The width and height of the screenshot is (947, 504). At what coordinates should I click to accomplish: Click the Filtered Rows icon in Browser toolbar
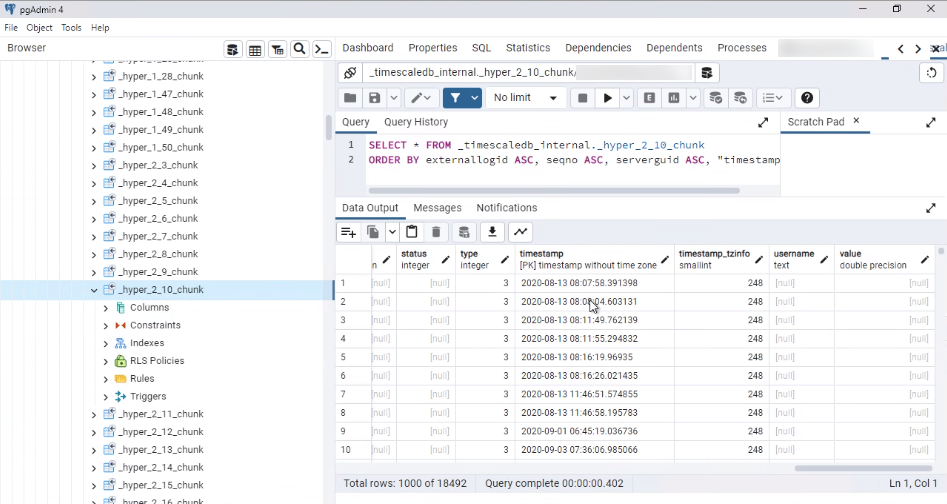[277, 49]
